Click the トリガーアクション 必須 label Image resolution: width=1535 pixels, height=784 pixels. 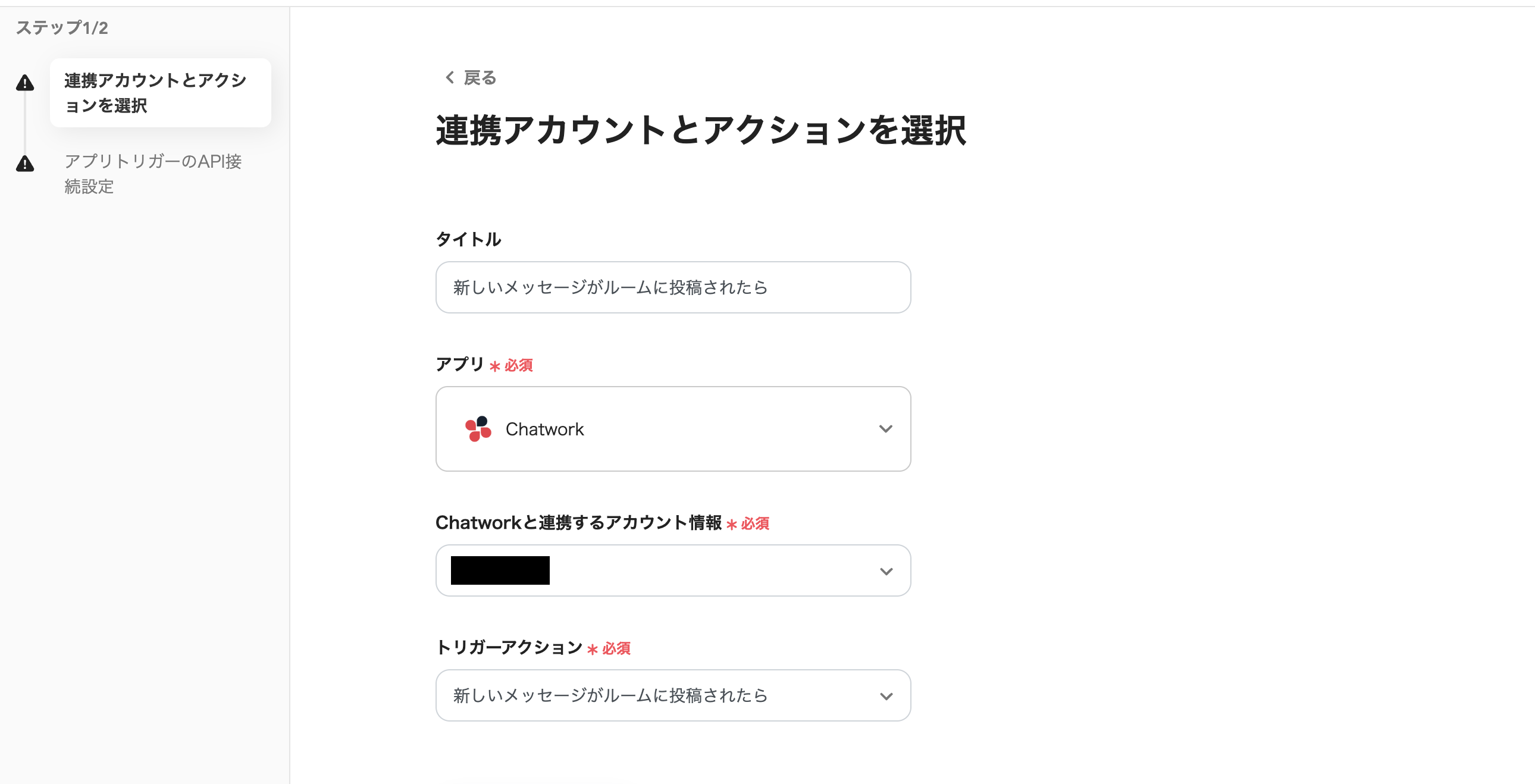[x=532, y=648]
